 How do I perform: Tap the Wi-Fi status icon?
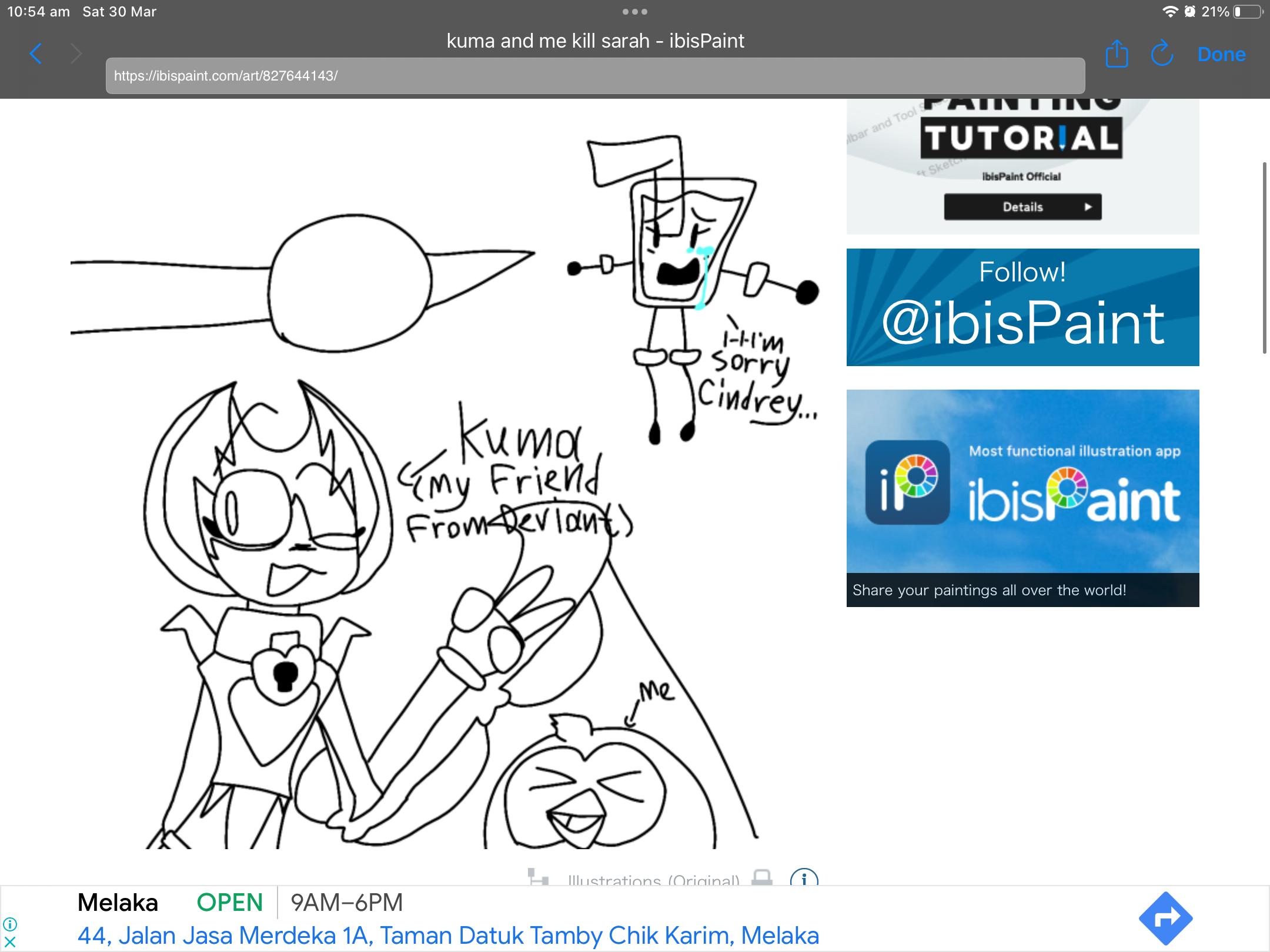click(x=1170, y=12)
